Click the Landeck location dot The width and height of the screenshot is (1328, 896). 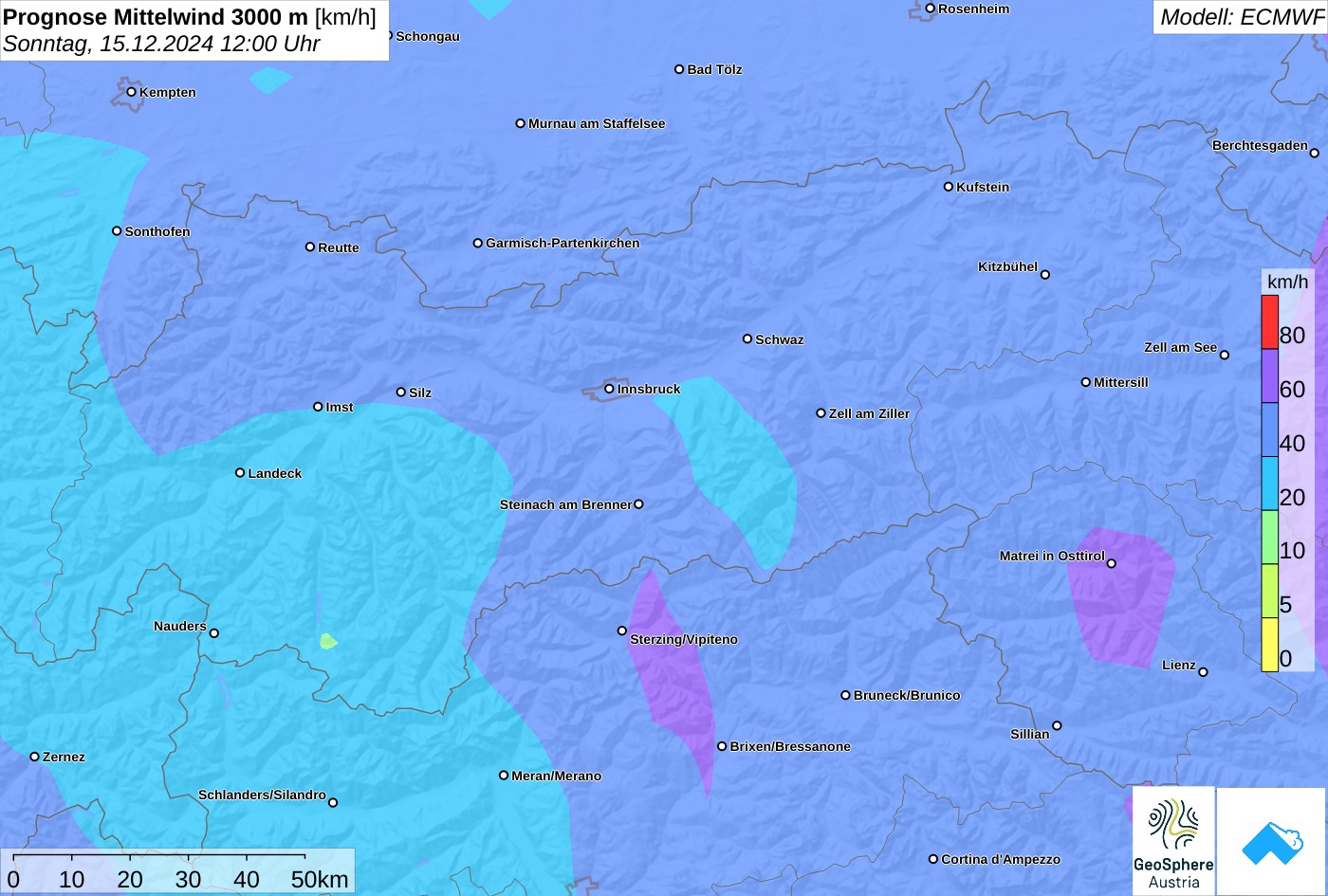click(x=240, y=473)
